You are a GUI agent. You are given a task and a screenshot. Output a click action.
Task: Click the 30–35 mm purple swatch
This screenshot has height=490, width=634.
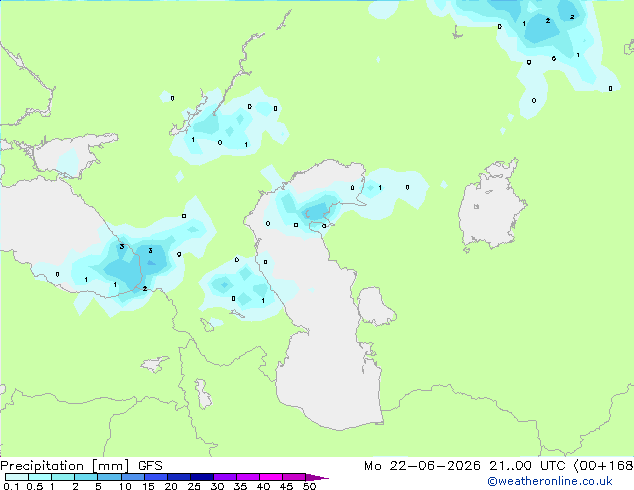tap(224, 477)
